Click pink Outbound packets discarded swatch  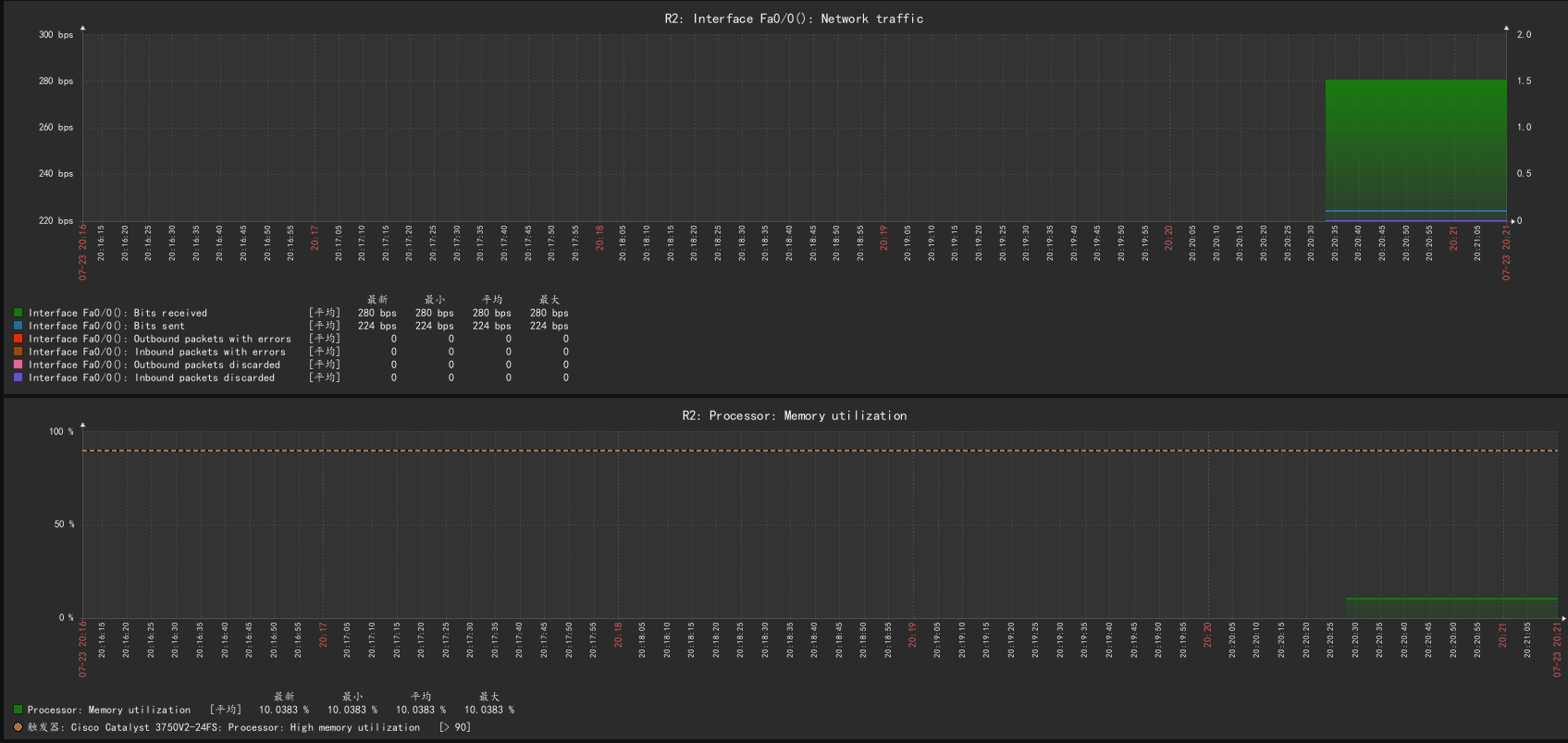[x=18, y=365]
